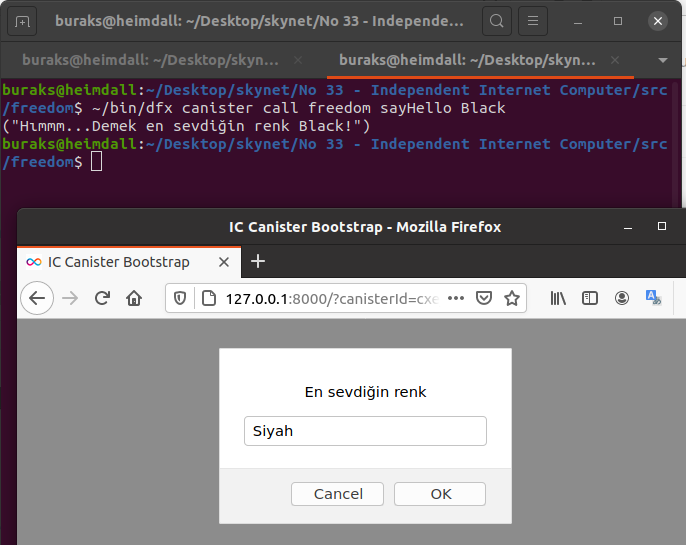
Task: Click the terminal search magnifier icon
Action: (x=497, y=21)
